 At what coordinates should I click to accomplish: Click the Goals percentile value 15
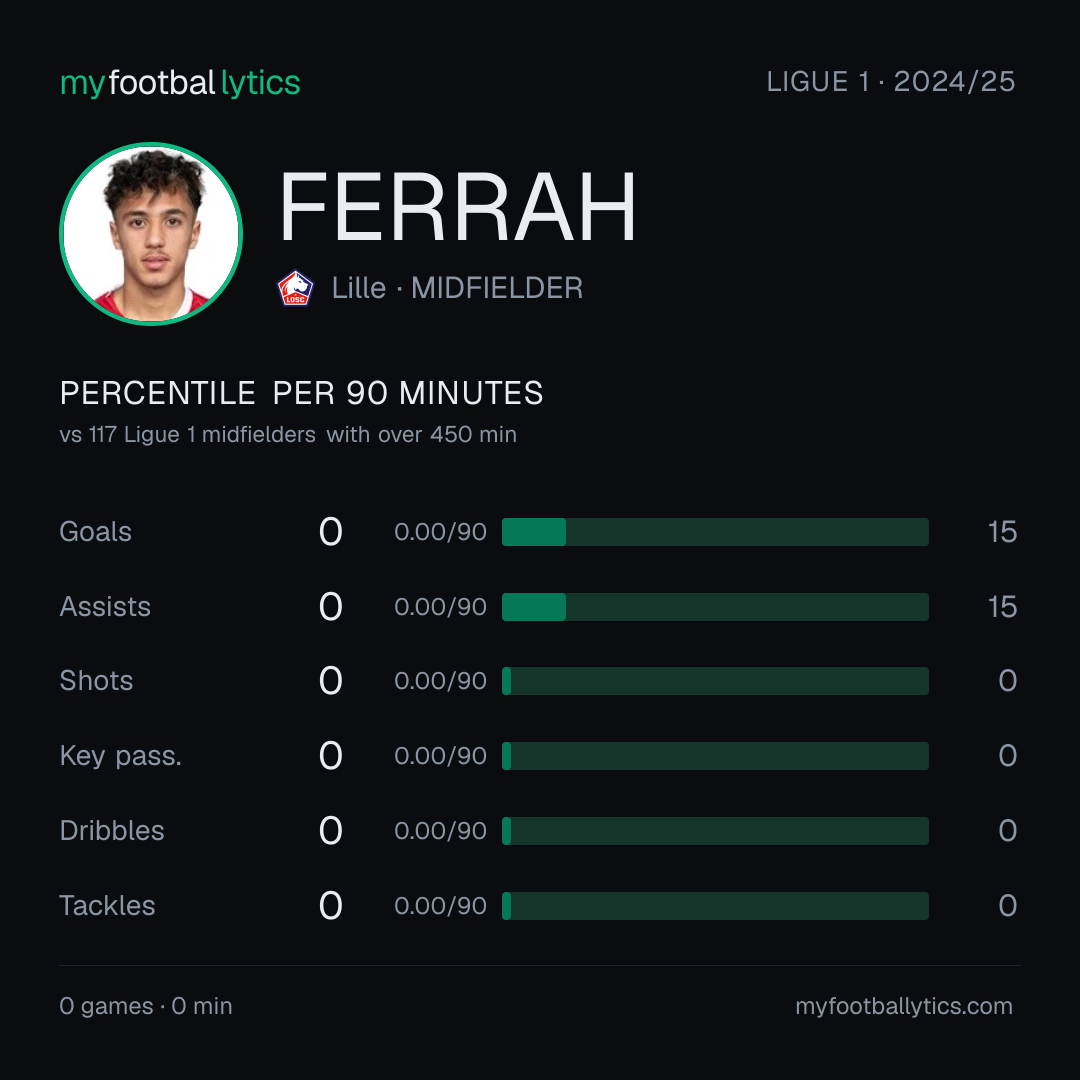pyautogui.click(x=1002, y=532)
